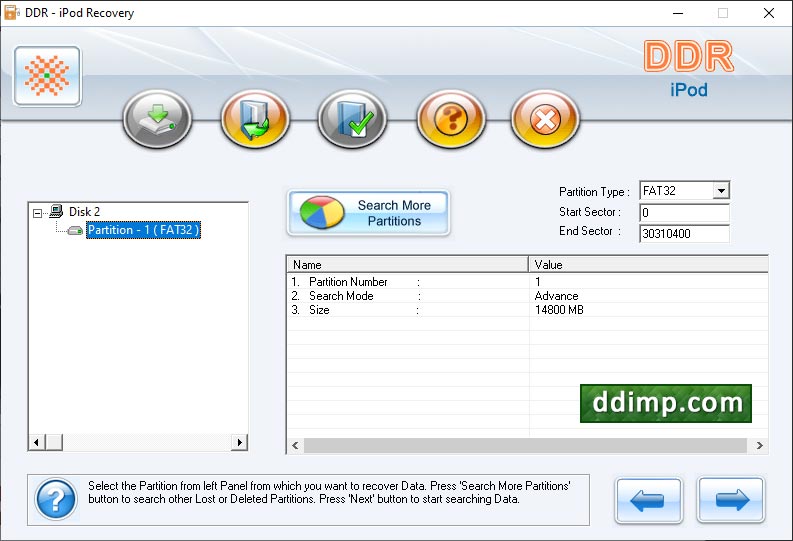Click the End Sector label
This screenshot has width=793, height=541.
[590, 231]
